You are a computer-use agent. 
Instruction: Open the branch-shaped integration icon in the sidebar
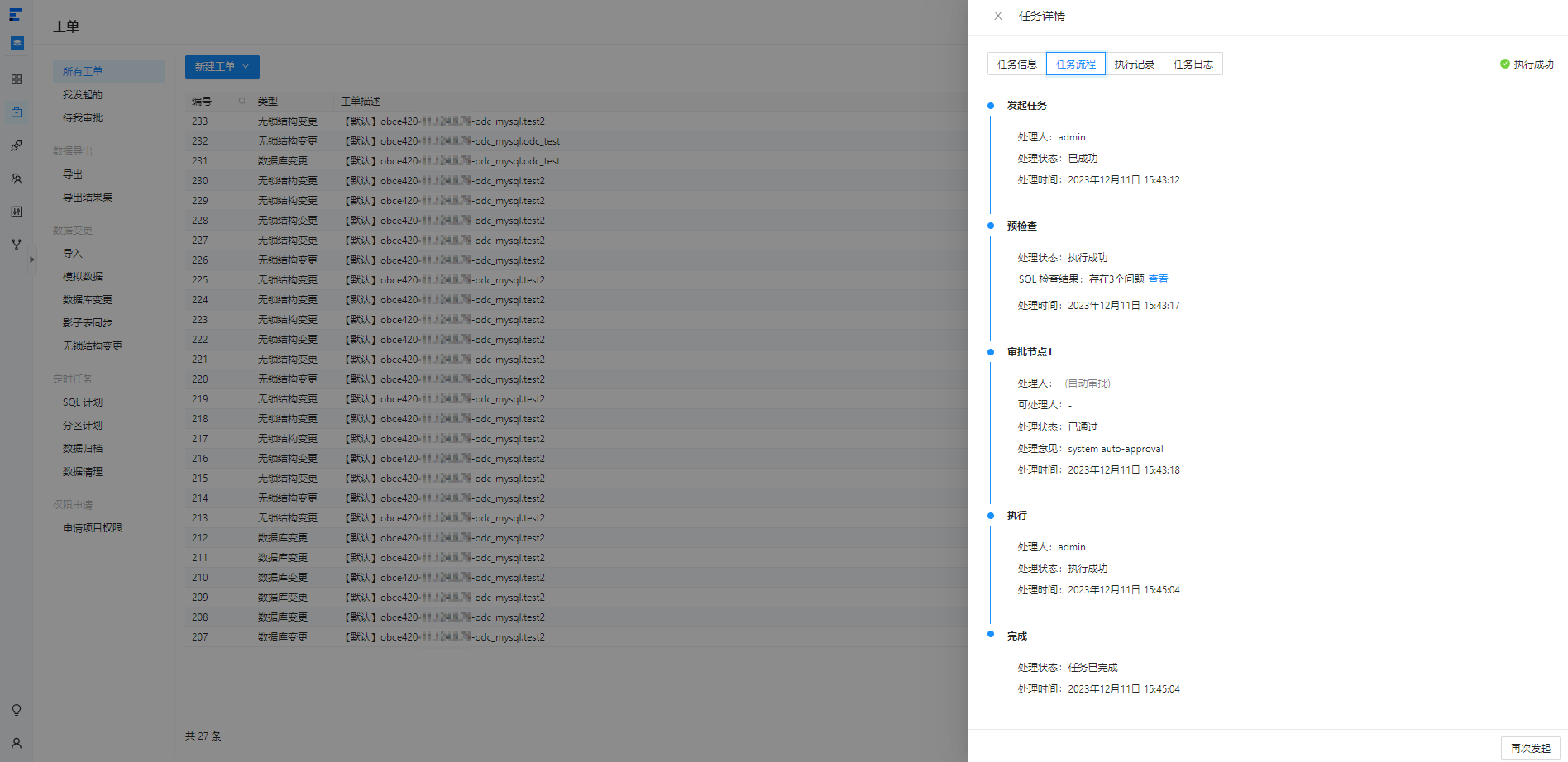coord(17,245)
